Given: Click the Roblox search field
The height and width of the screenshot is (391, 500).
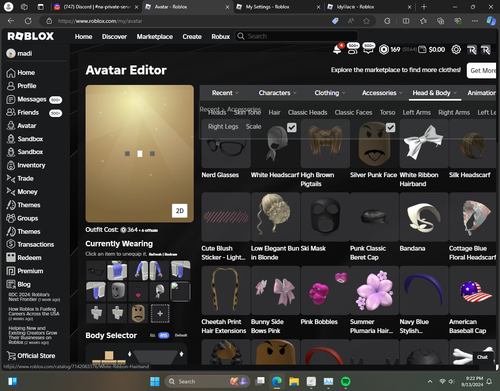Looking at the screenshot, I should click(296, 36).
